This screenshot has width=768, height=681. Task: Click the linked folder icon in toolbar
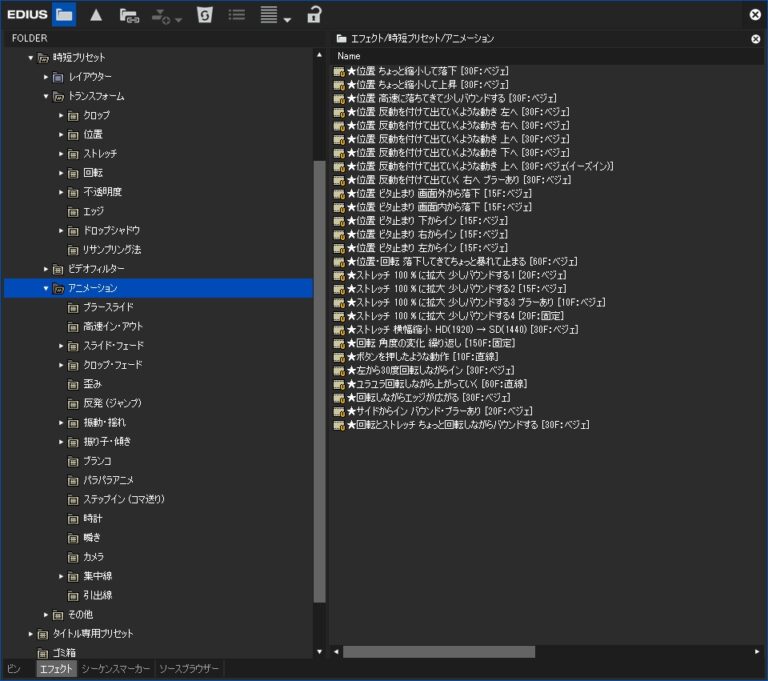[x=129, y=15]
